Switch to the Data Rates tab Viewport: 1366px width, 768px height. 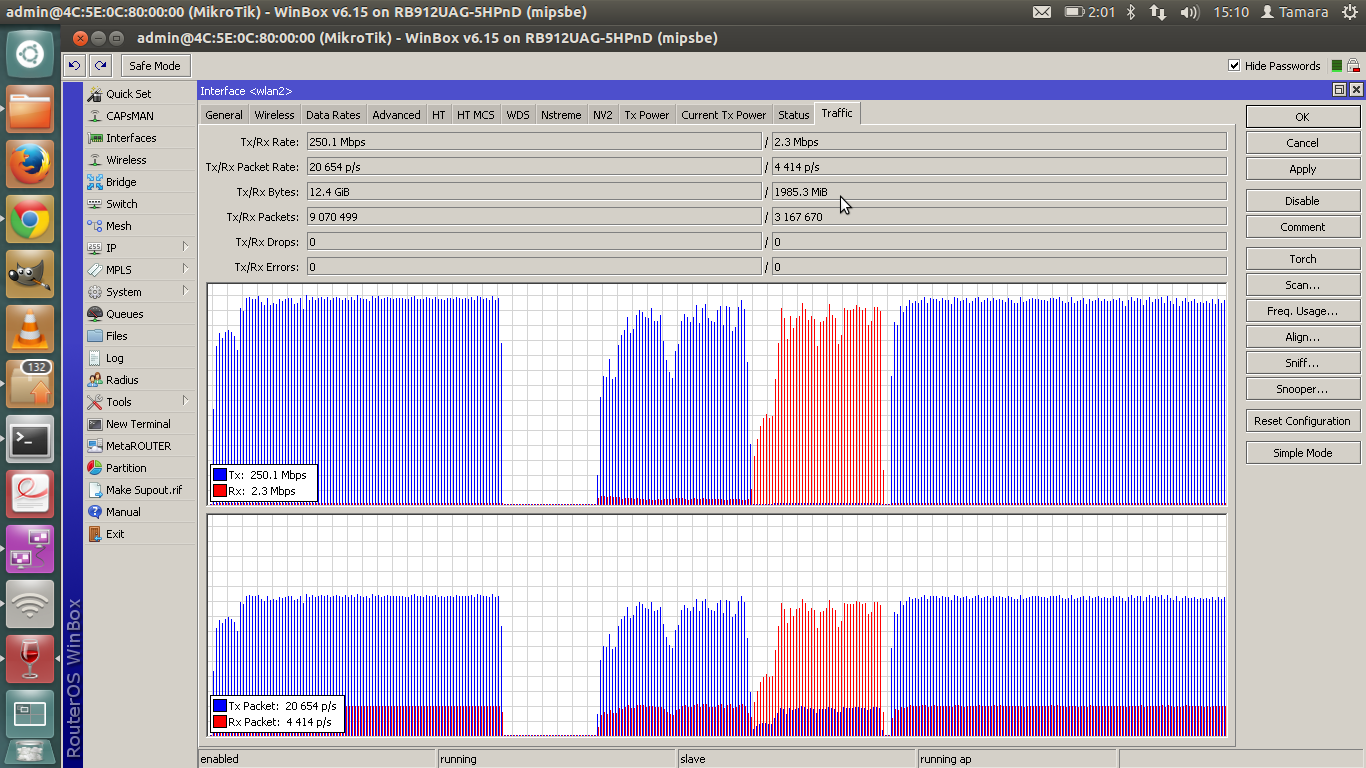click(333, 115)
